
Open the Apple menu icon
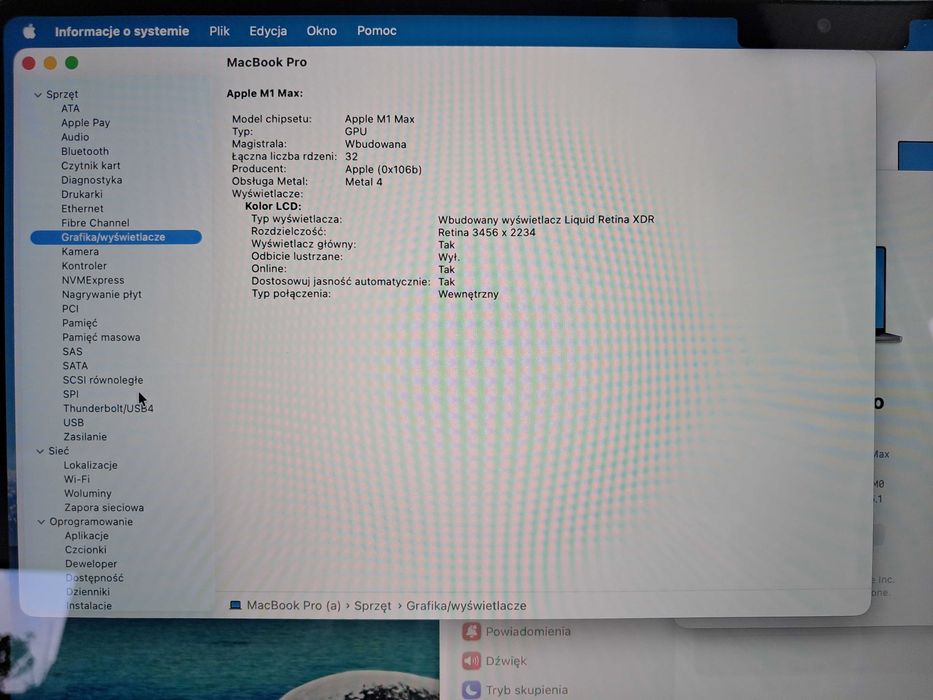(x=29, y=31)
